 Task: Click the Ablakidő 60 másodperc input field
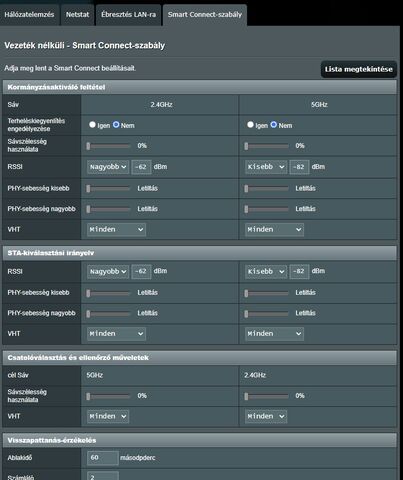[103, 458]
